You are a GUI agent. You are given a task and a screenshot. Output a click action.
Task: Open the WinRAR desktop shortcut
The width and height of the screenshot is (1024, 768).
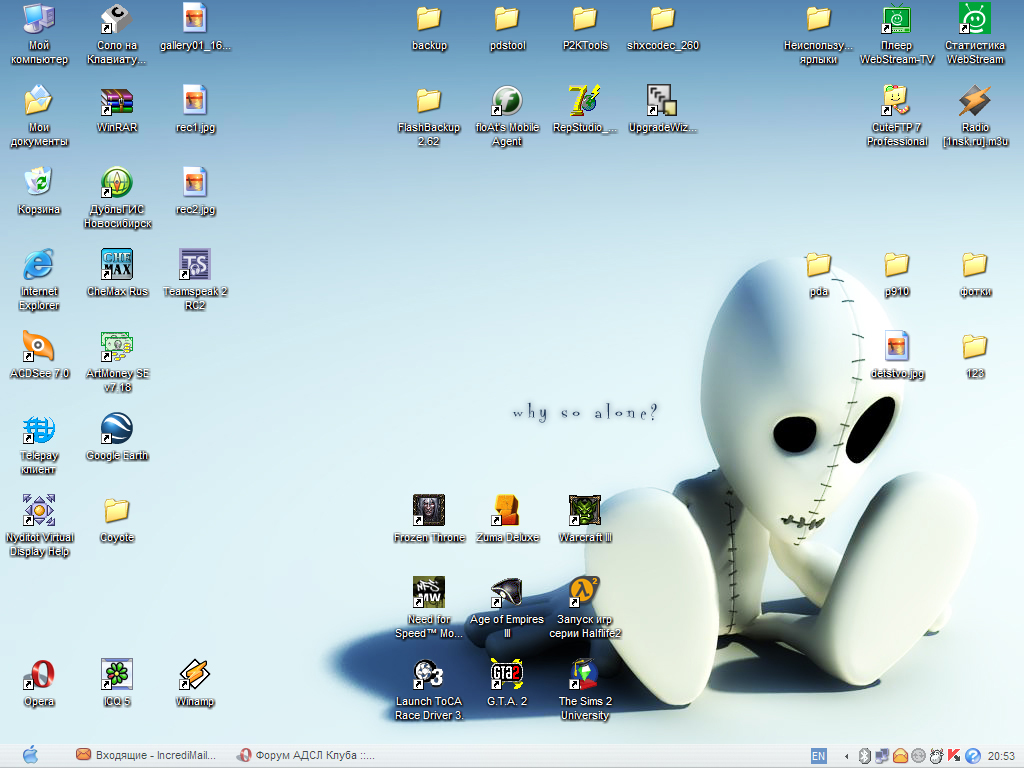(x=117, y=102)
